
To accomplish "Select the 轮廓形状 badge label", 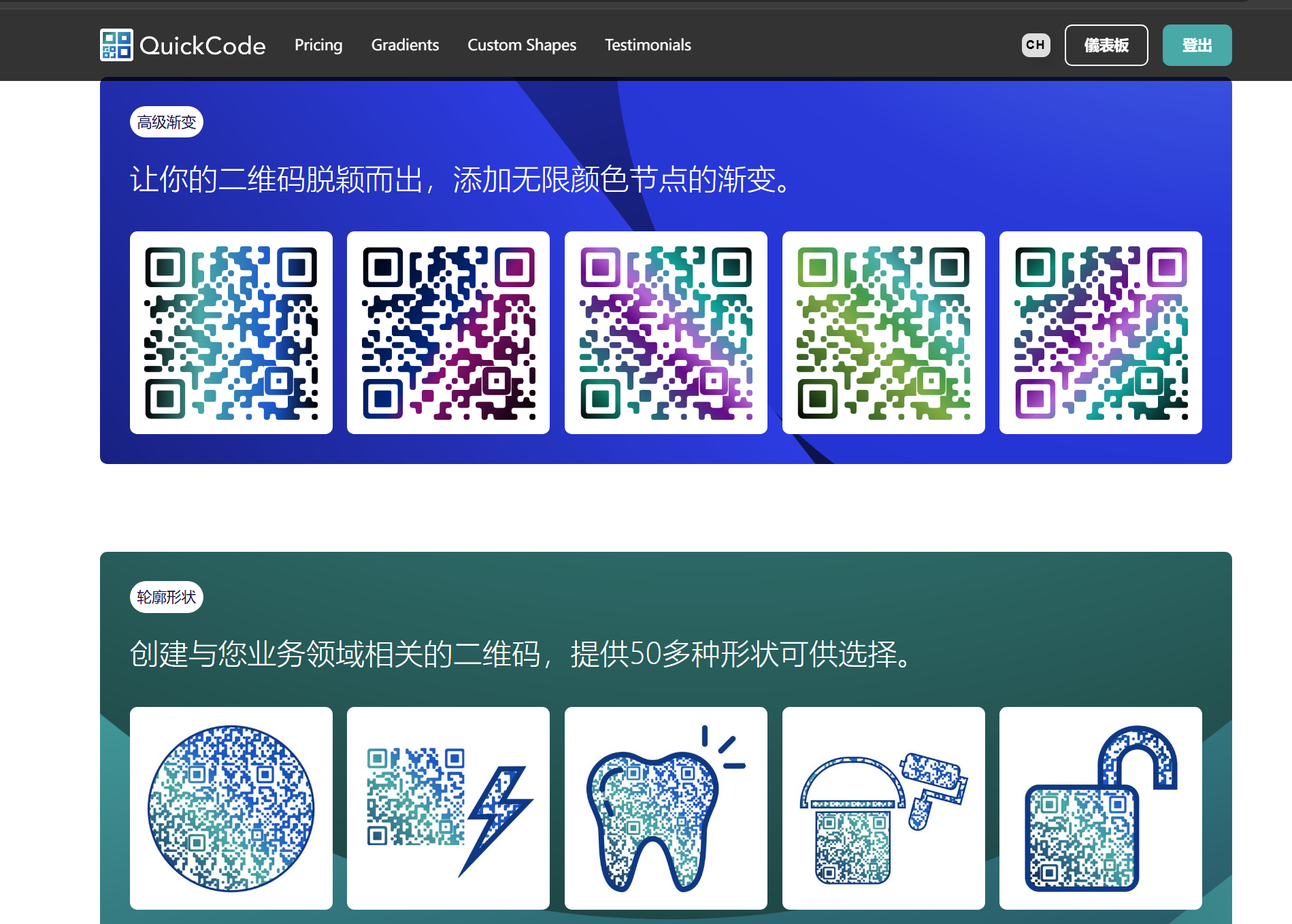I will tap(167, 597).
